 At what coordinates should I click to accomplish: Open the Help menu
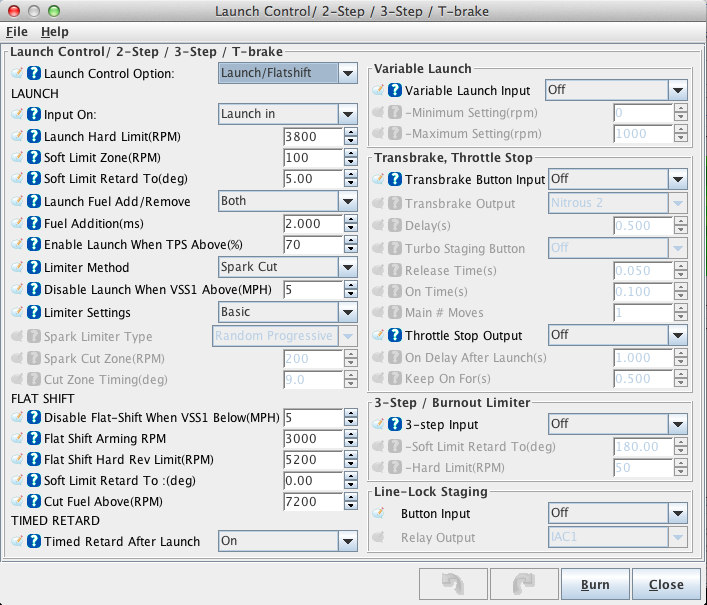pyautogui.click(x=54, y=32)
